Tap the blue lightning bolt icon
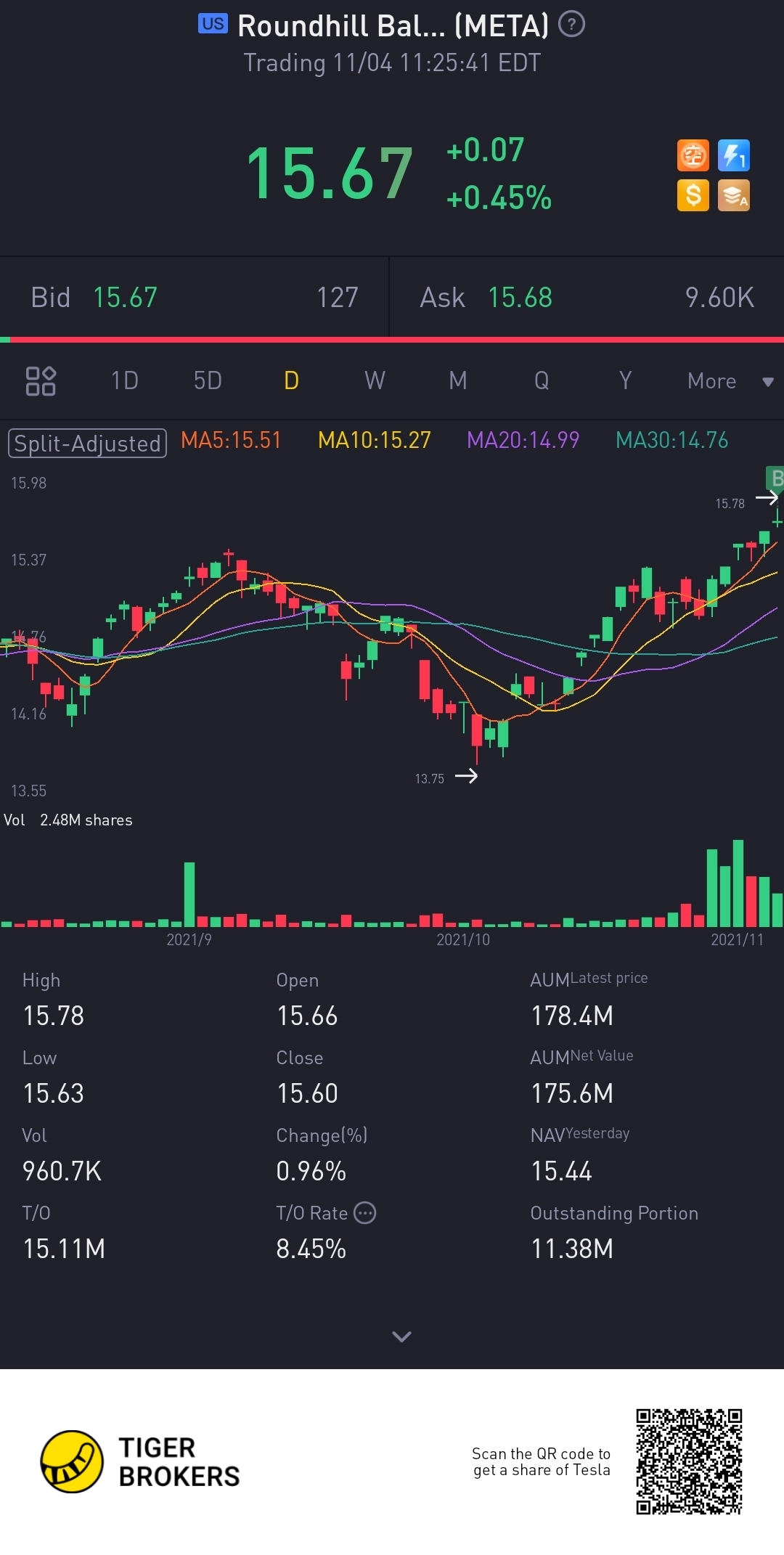 [734, 155]
